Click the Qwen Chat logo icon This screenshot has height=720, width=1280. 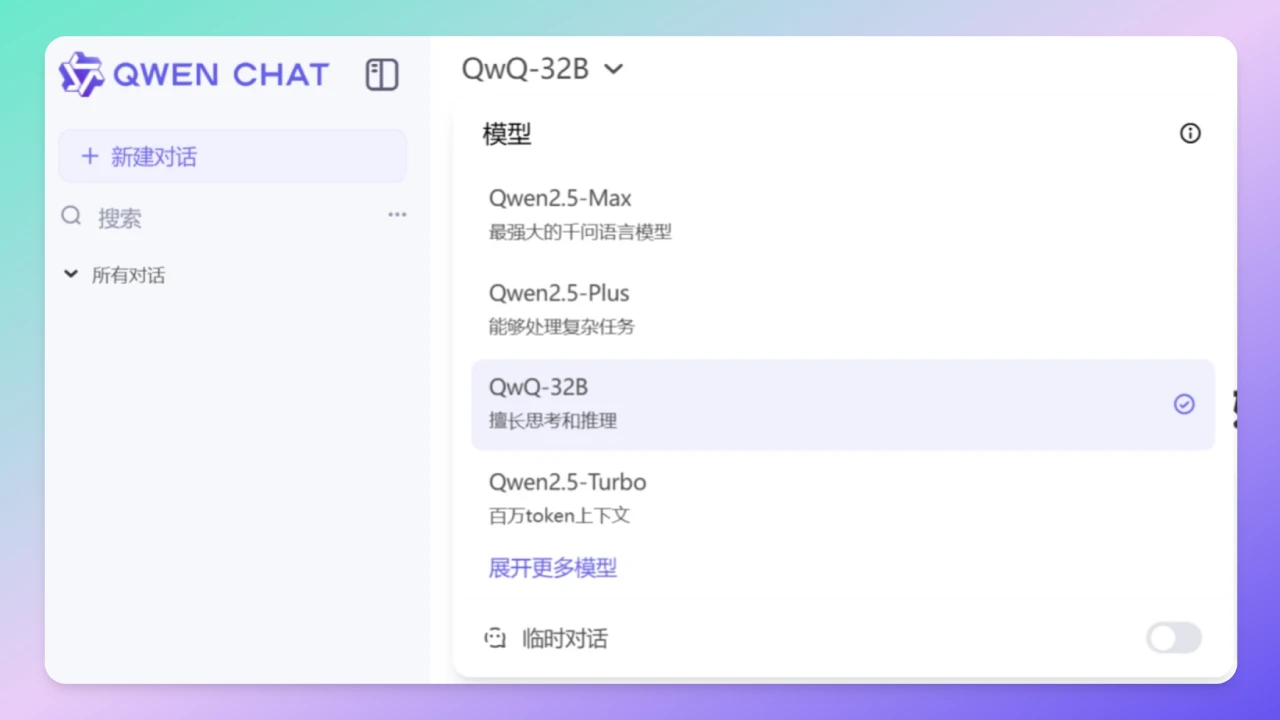point(81,74)
